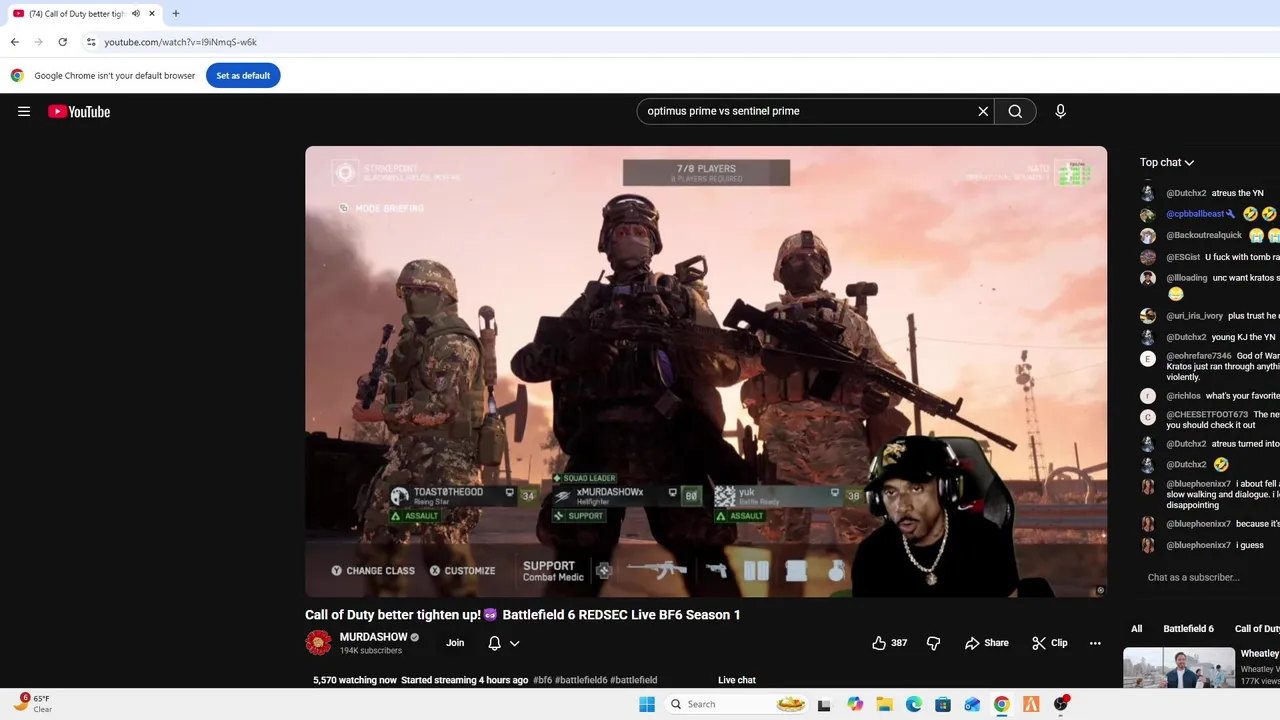The image size is (1280, 720).
Task: Open @llloading chat username
Action: (x=1186, y=278)
